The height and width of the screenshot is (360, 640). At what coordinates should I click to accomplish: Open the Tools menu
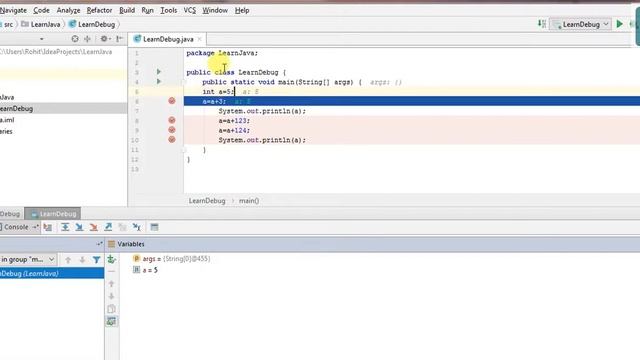169,10
